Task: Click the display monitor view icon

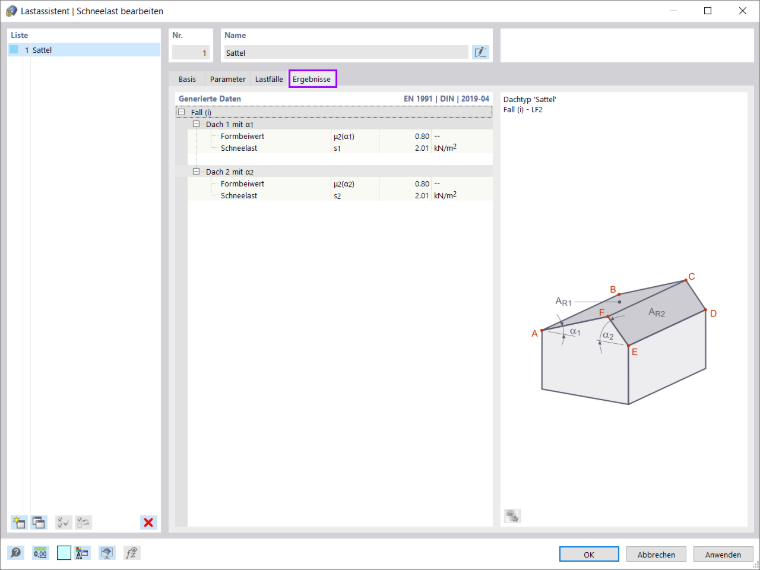Action: [x=107, y=553]
